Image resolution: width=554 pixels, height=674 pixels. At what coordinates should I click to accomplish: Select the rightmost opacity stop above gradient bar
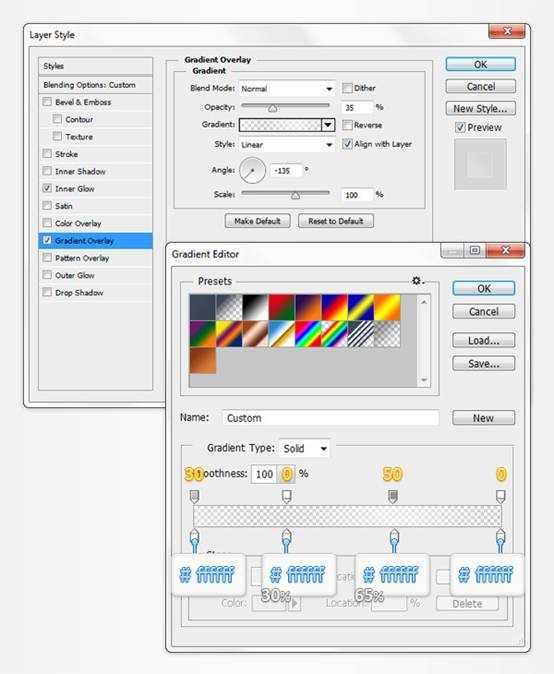pos(501,496)
